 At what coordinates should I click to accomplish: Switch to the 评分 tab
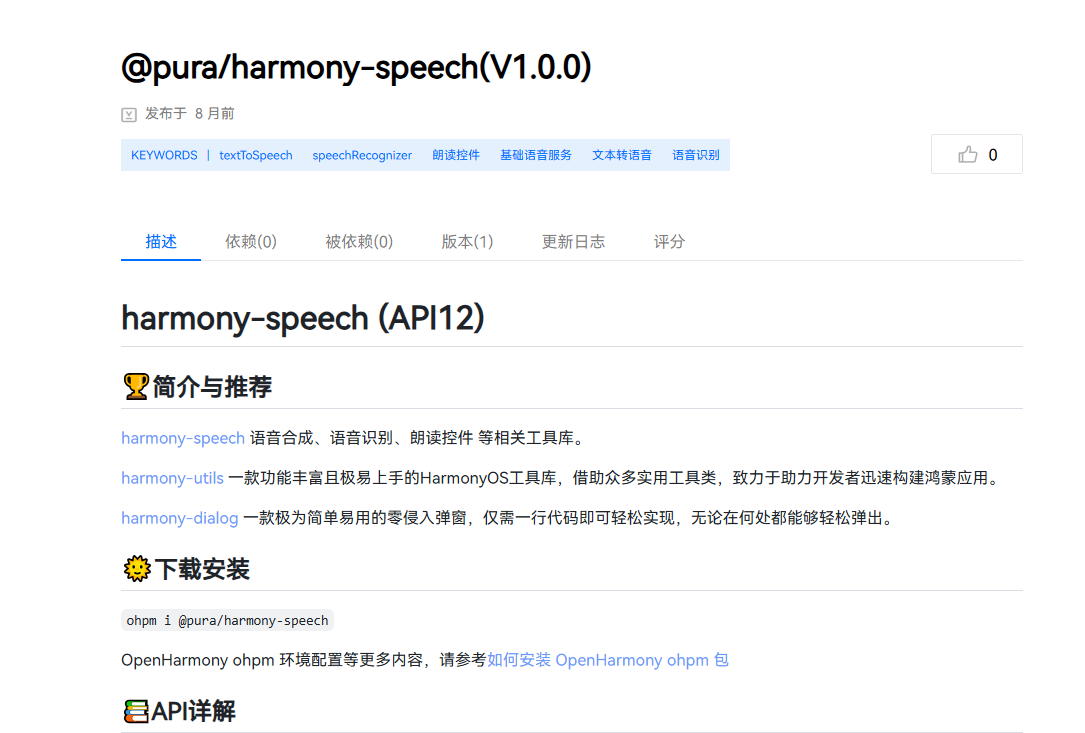tap(669, 241)
